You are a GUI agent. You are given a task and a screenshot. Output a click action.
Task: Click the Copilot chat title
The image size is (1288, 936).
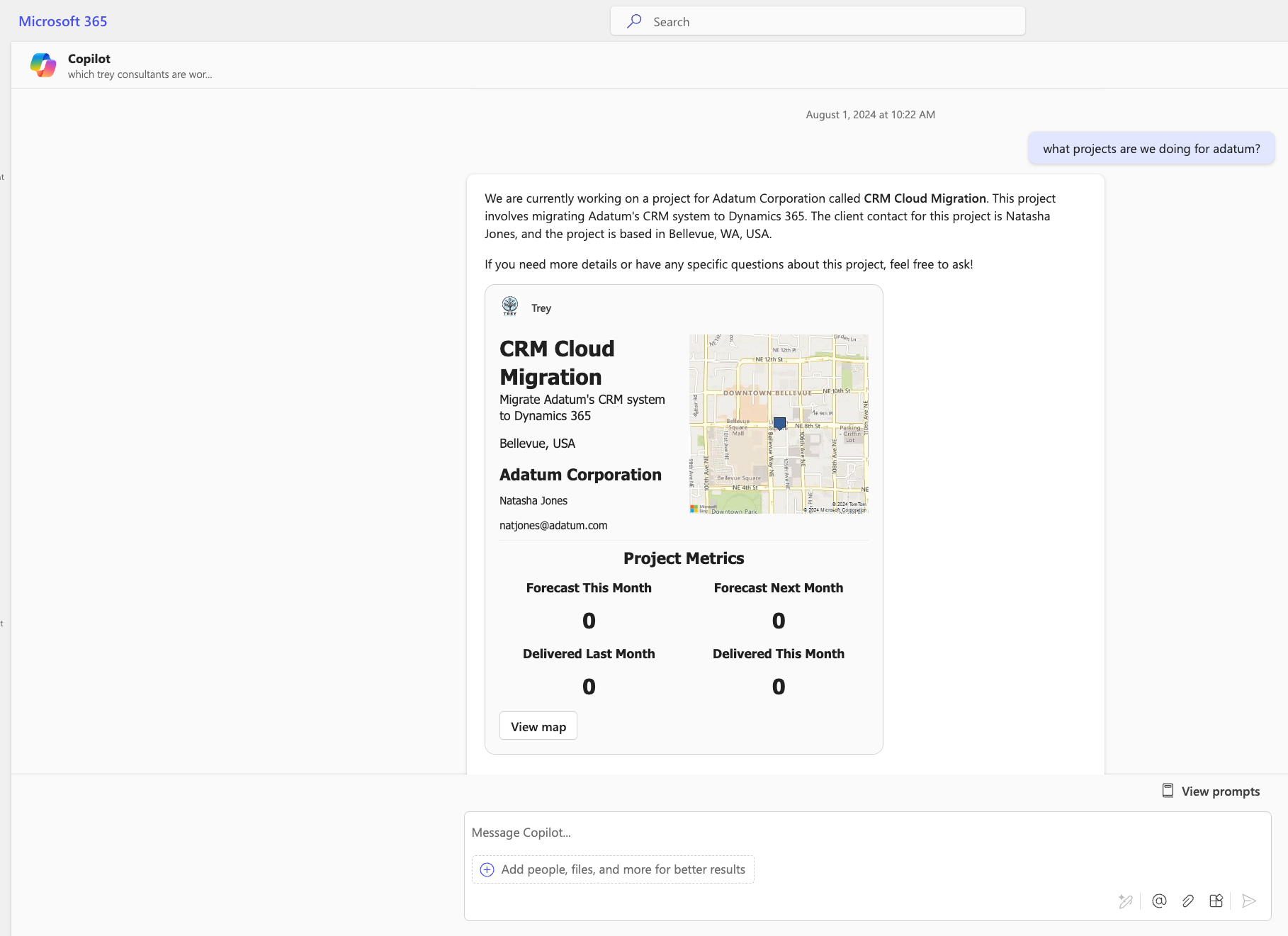click(x=89, y=59)
